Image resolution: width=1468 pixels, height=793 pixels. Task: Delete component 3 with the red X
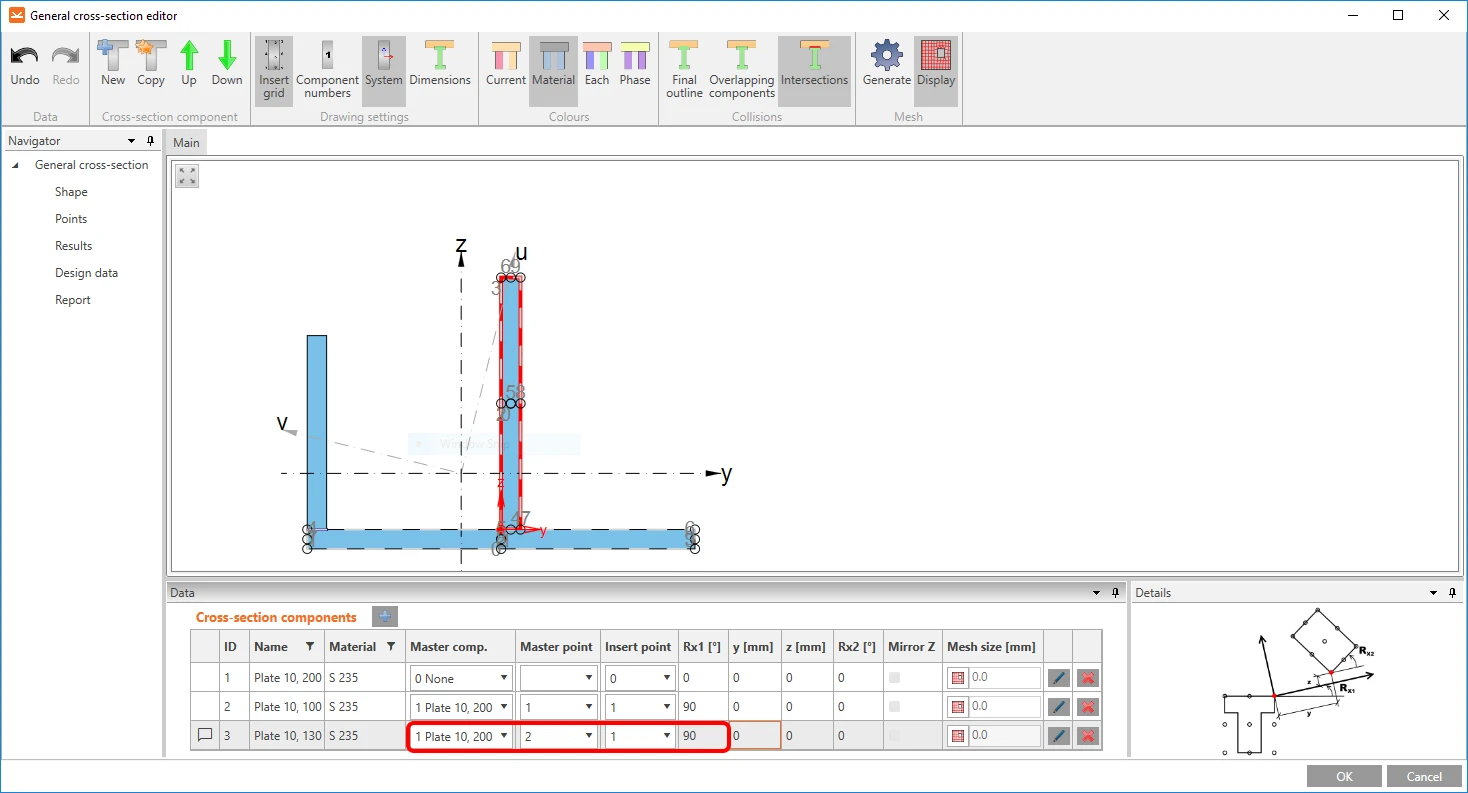1088,736
